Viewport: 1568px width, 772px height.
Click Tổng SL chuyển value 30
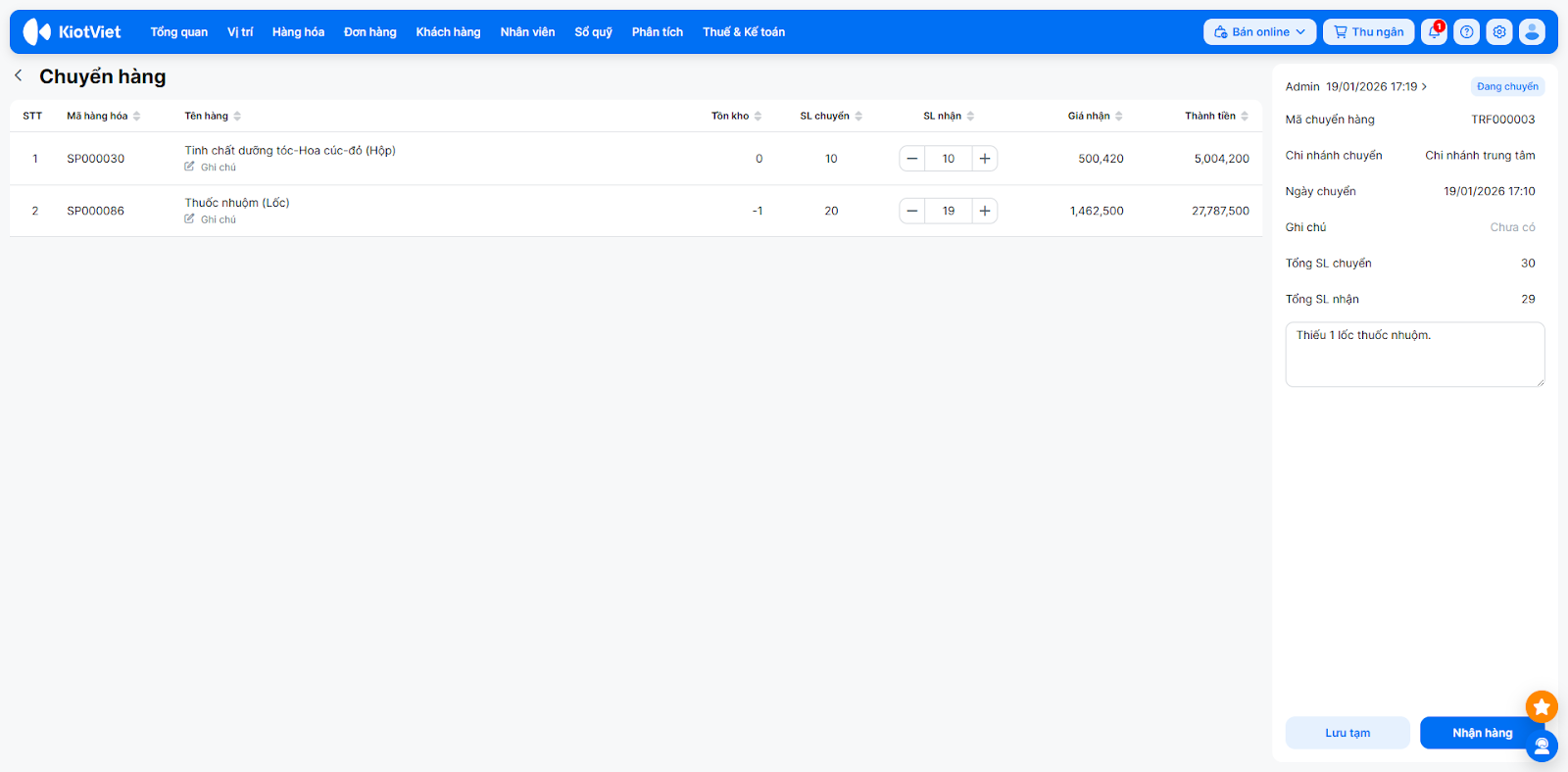click(1528, 264)
